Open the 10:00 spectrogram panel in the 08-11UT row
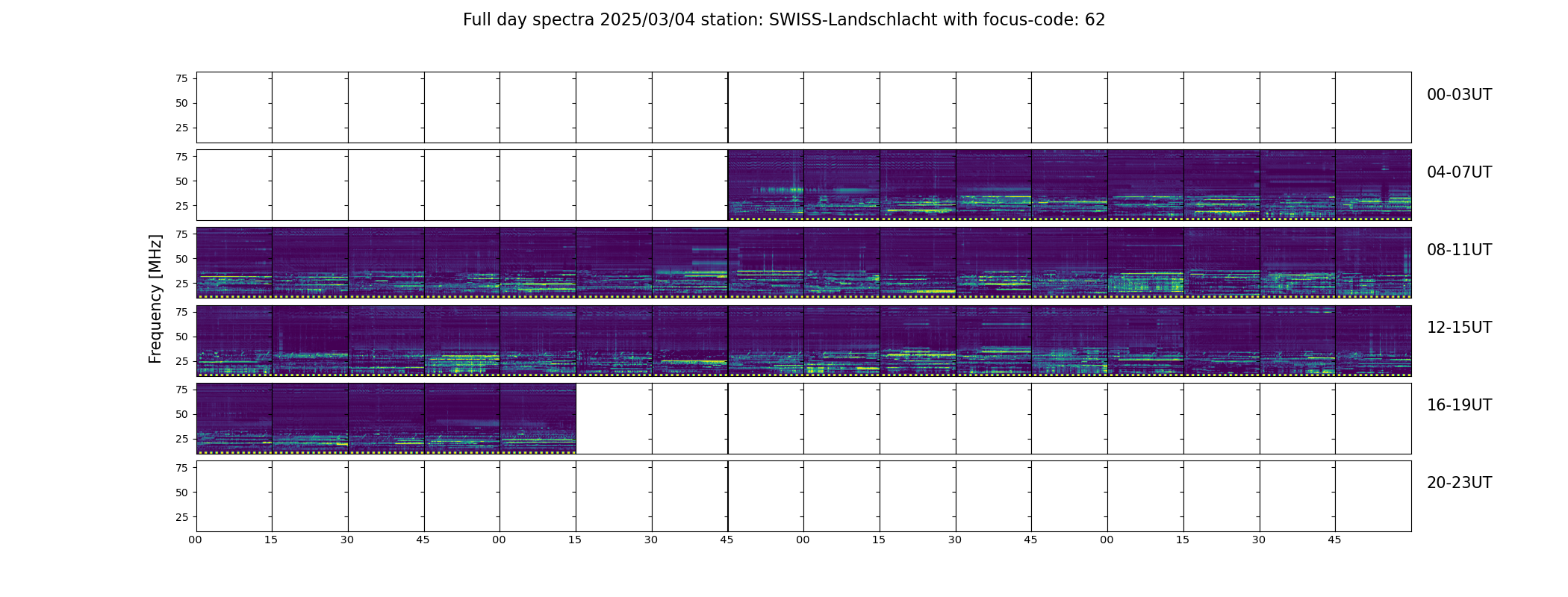The width and height of the screenshot is (1568, 597). coord(841,263)
